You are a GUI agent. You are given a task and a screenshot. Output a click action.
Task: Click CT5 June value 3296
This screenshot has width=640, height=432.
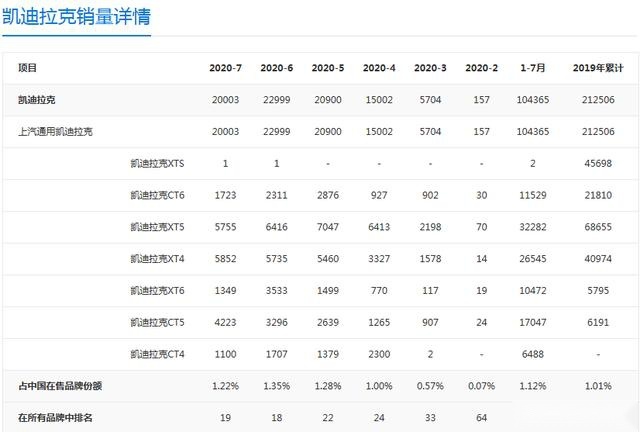(x=277, y=322)
